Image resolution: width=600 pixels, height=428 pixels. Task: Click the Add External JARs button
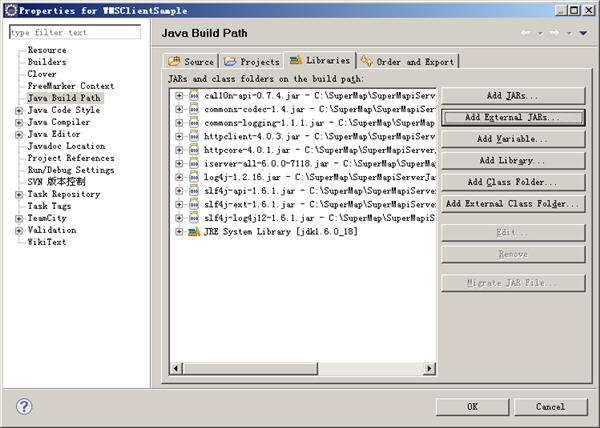[x=513, y=116]
